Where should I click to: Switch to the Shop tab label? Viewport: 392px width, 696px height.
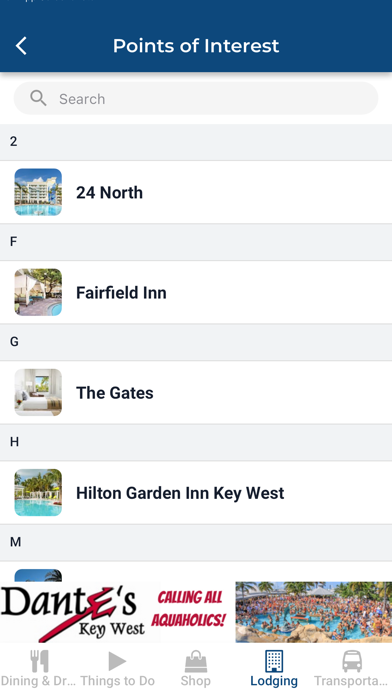[x=196, y=681]
